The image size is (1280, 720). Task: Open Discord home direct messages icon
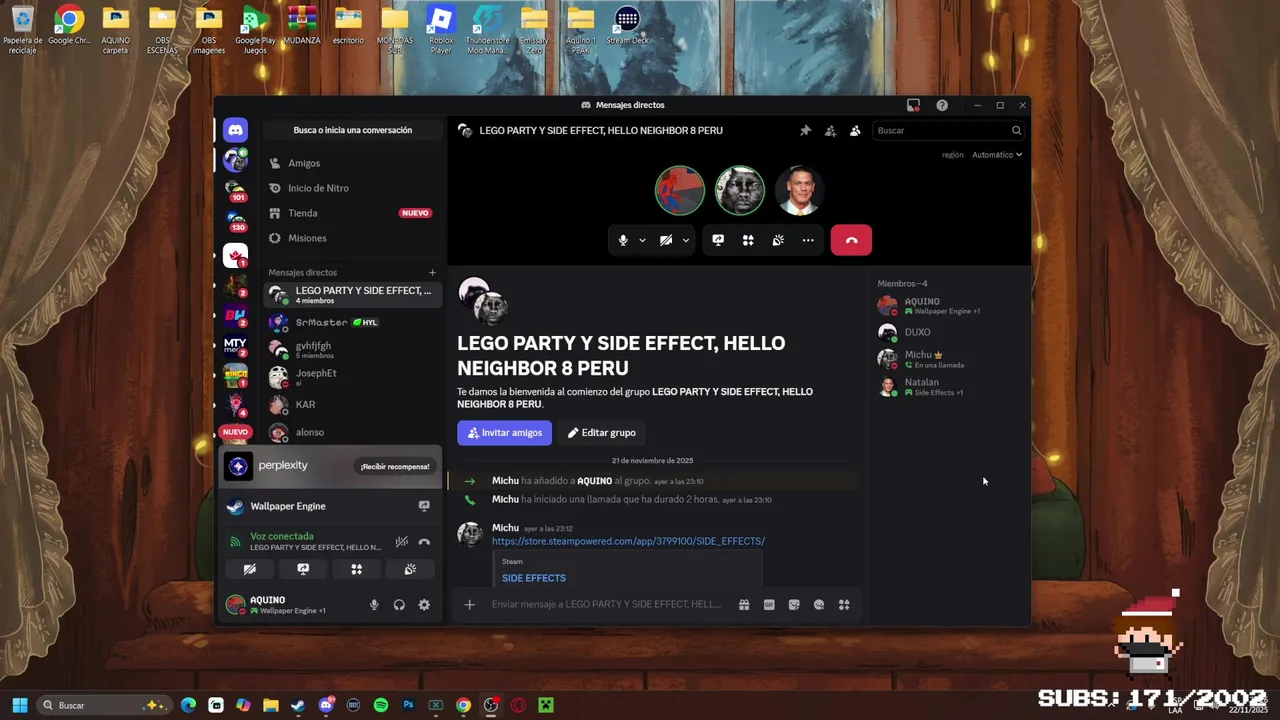[235, 130]
